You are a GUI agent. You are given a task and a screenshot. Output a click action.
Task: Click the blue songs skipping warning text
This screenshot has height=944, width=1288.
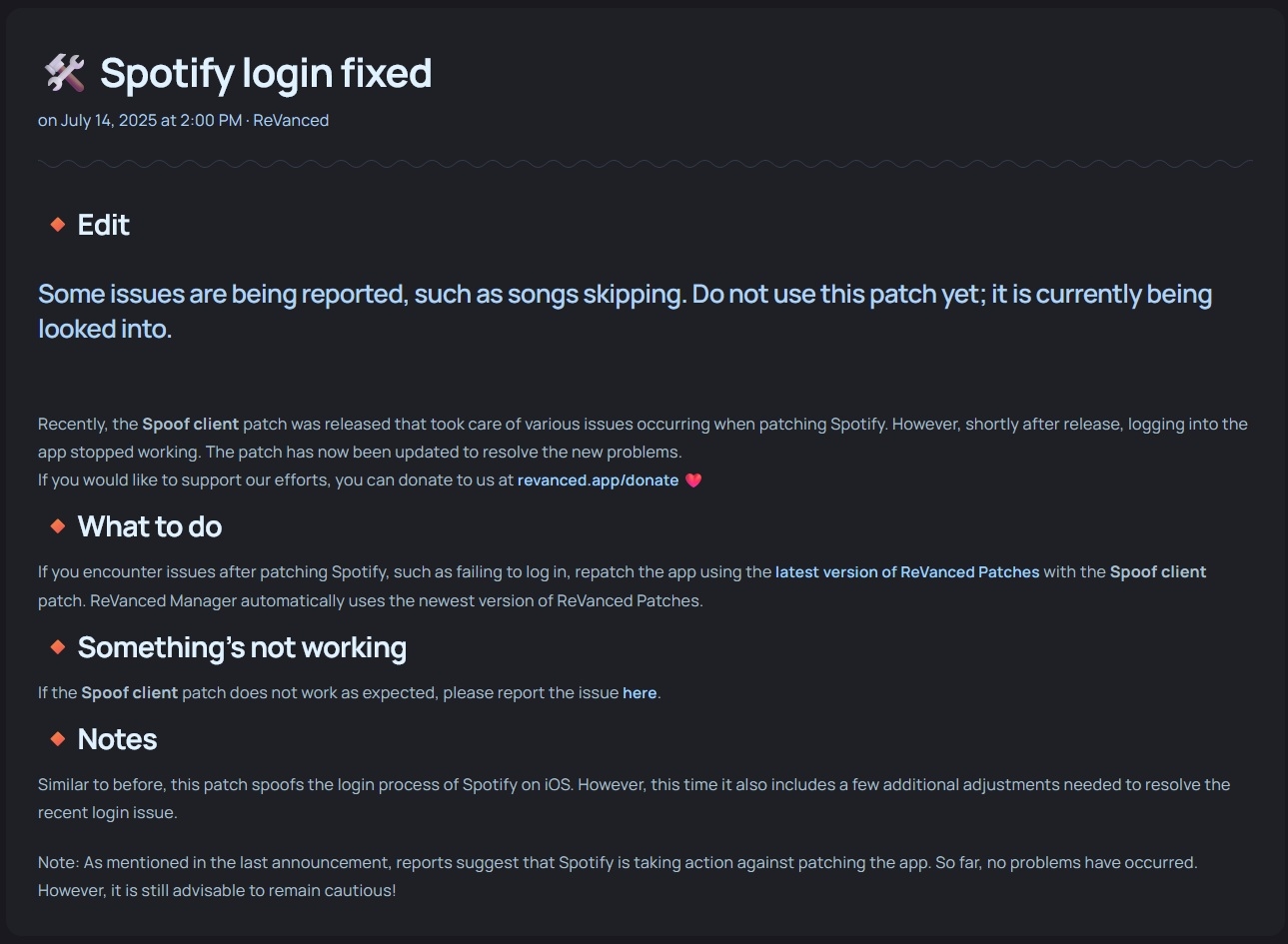(625, 311)
